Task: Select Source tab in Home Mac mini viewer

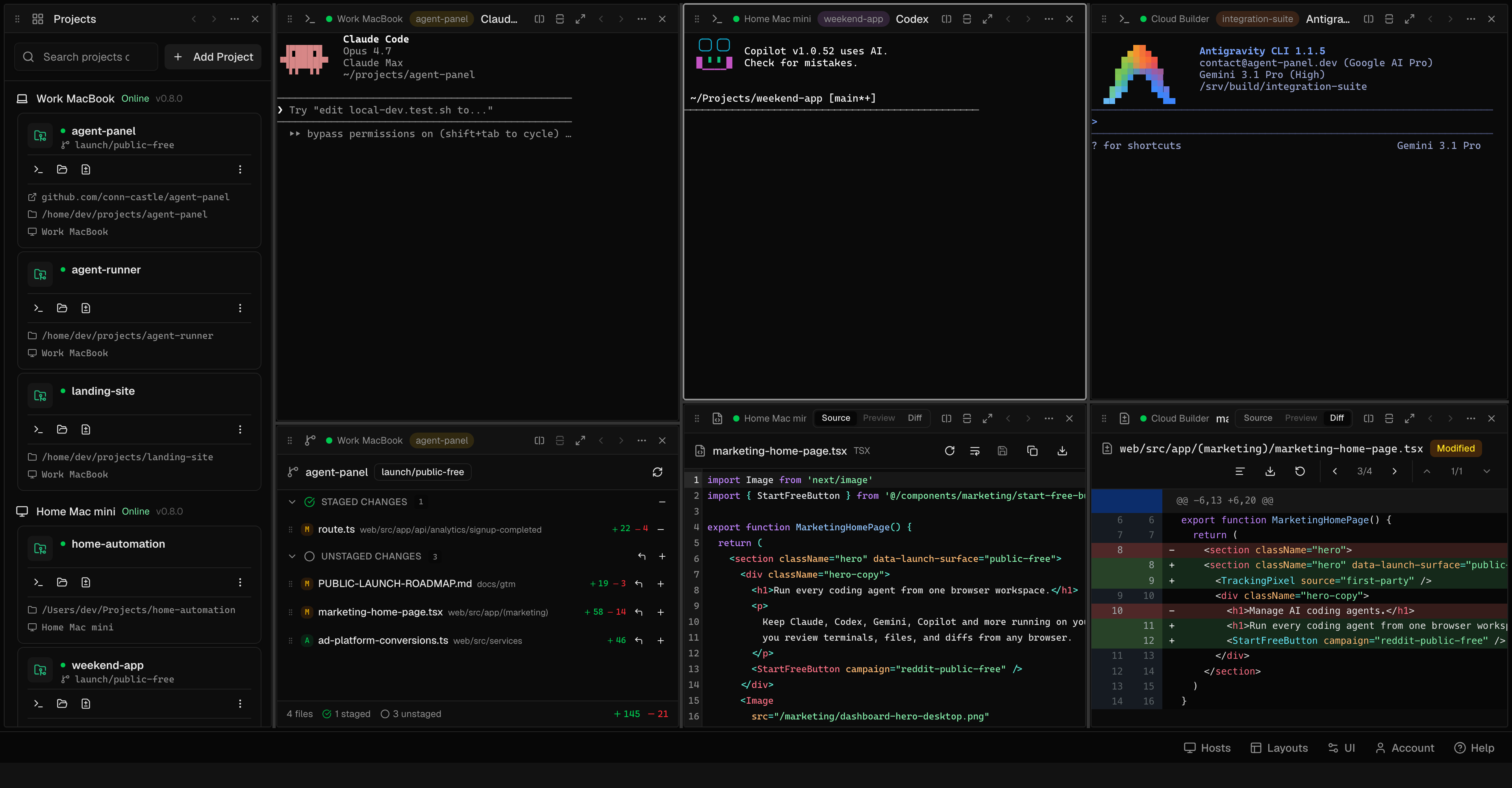Action: (x=836, y=418)
